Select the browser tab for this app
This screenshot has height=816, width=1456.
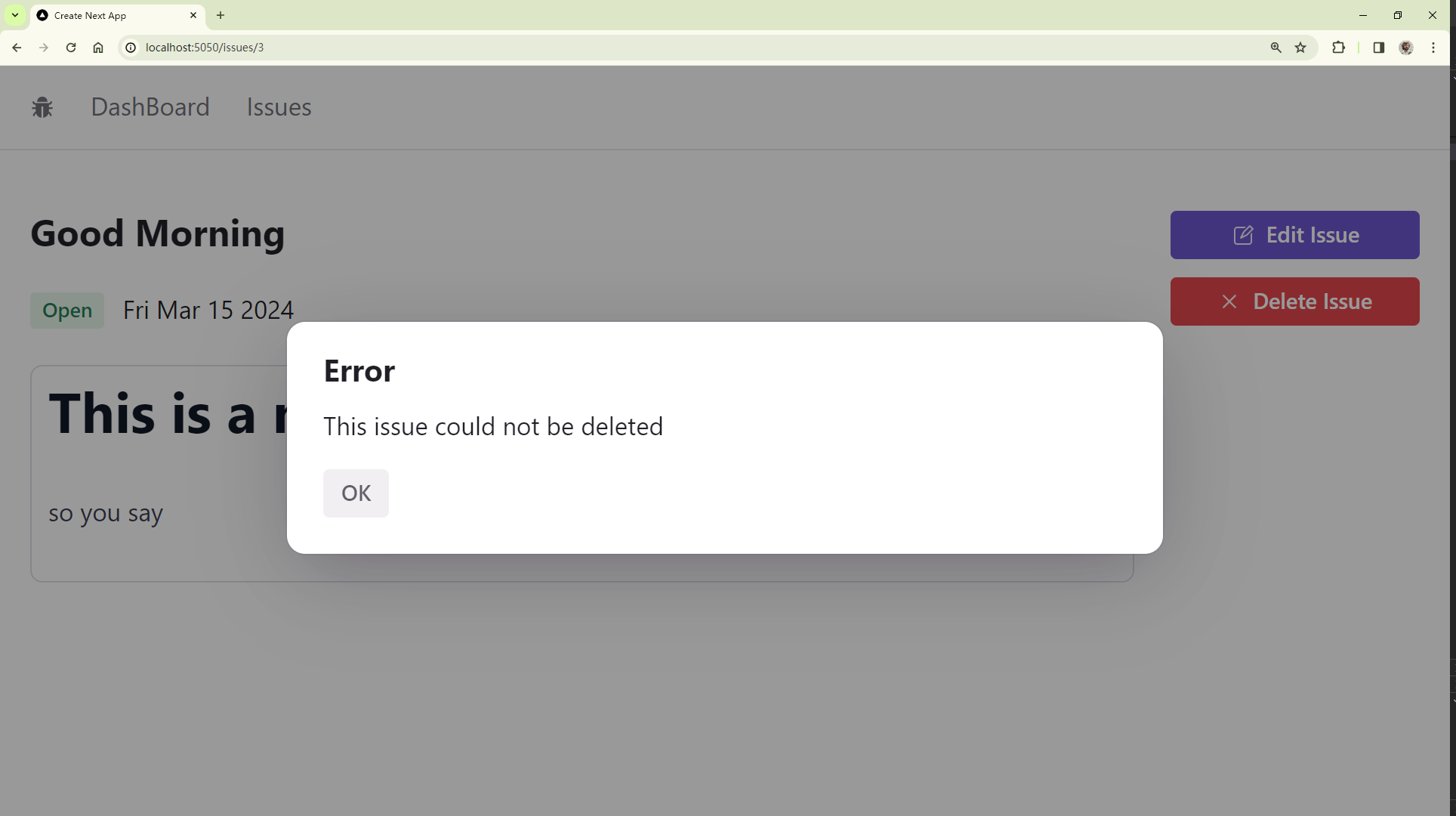pyautogui.click(x=114, y=15)
